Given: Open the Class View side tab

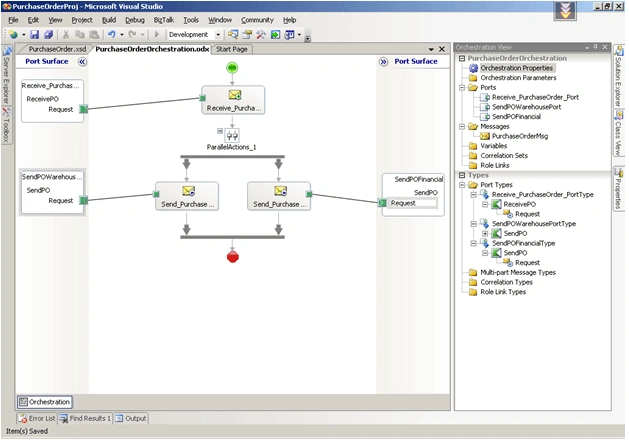Looking at the screenshot, I should coord(619,135).
